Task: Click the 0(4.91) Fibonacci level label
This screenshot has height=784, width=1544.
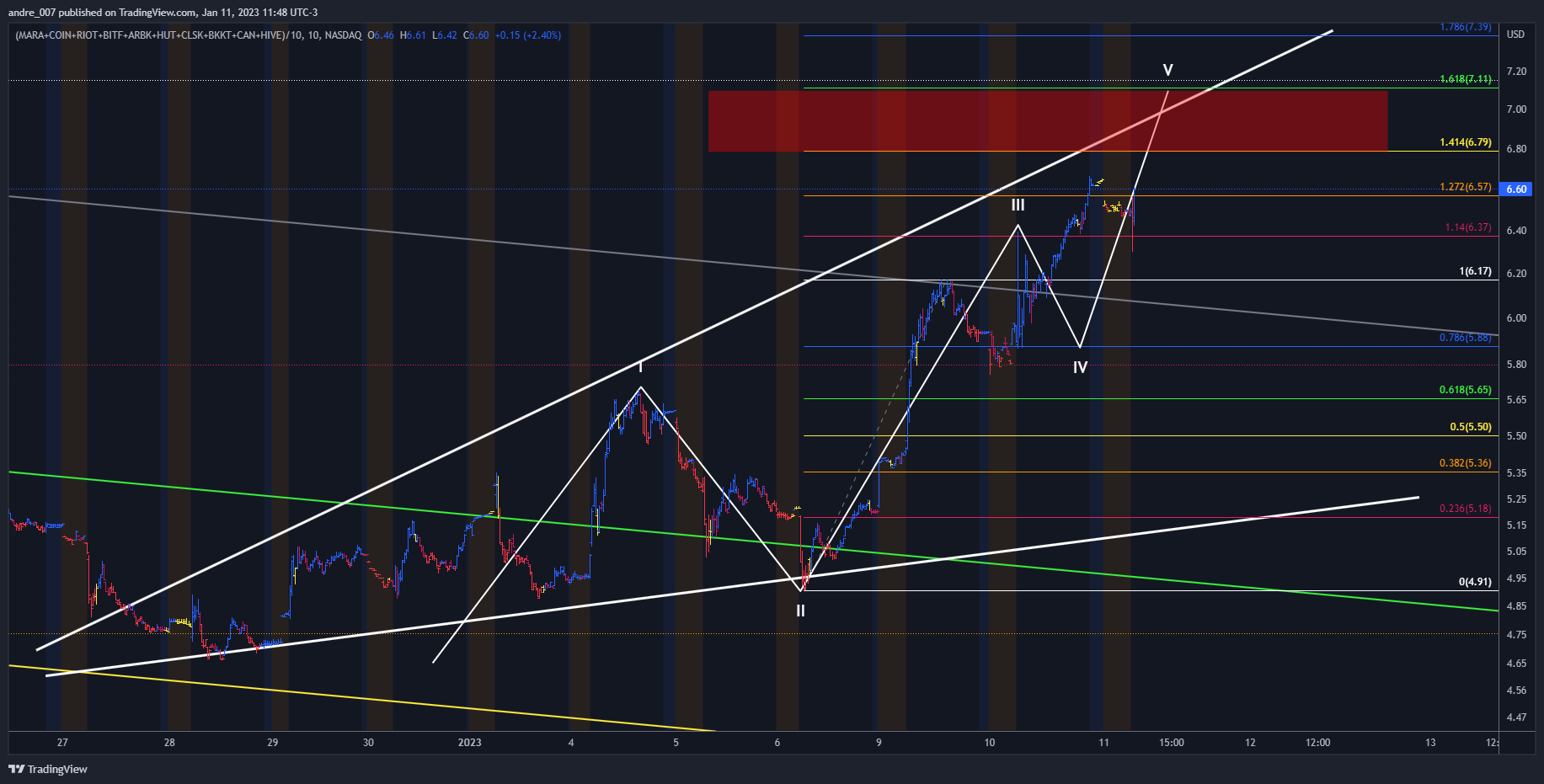Action: pyautogui.click(x=1475, y=582)
